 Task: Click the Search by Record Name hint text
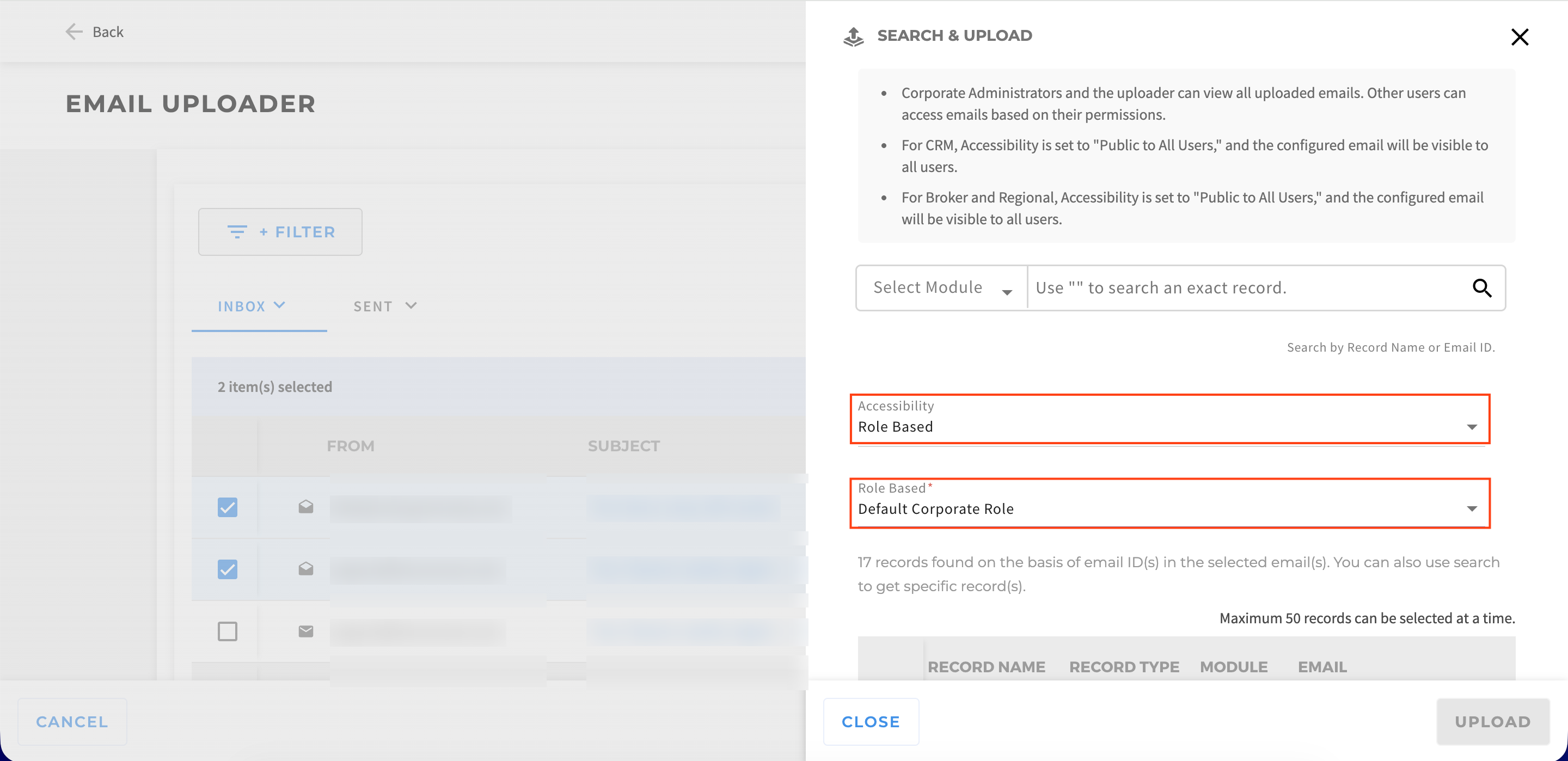click(1391, 348)
